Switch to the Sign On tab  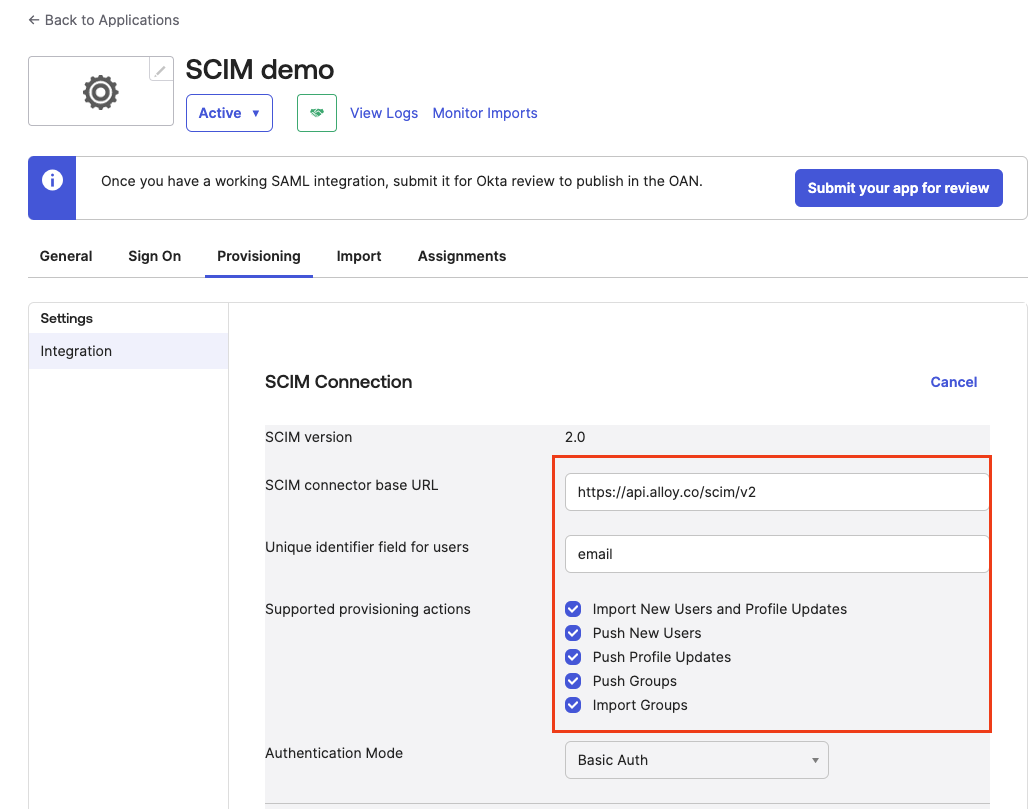click(x=154, y=256)
